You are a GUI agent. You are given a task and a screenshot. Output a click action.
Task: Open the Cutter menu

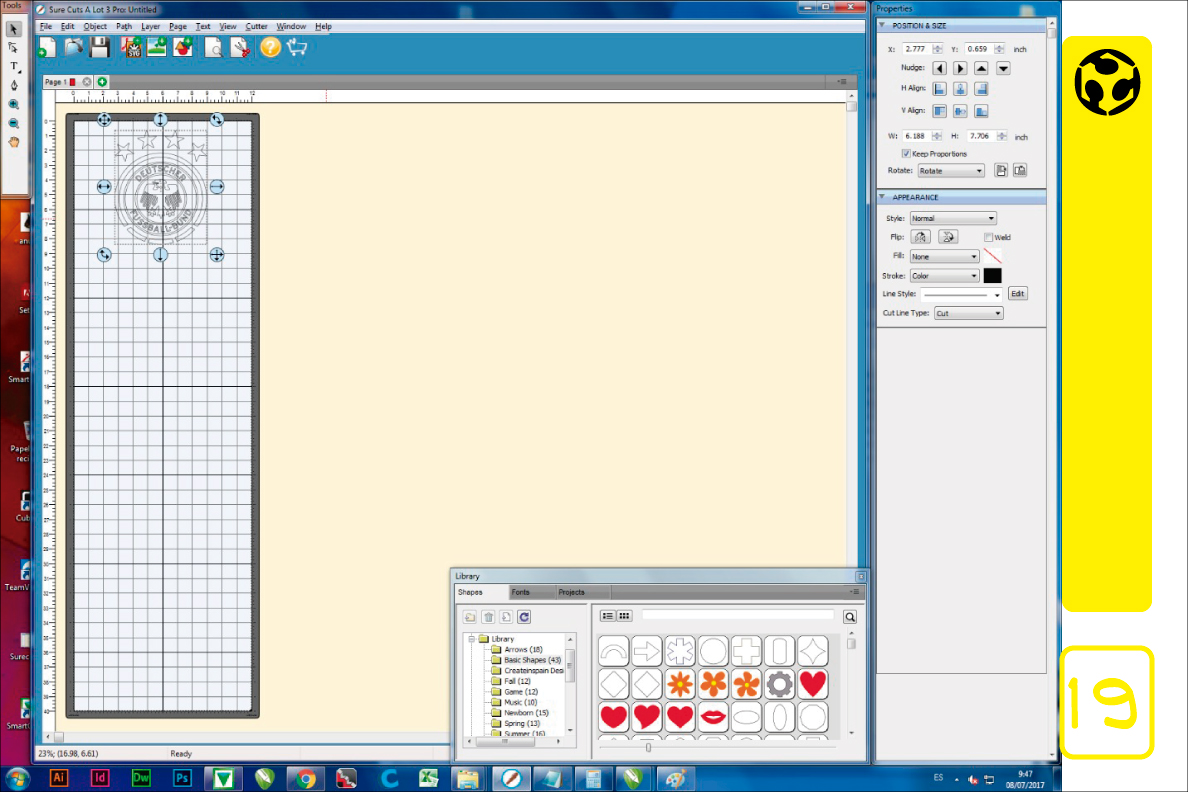[256, 27]
